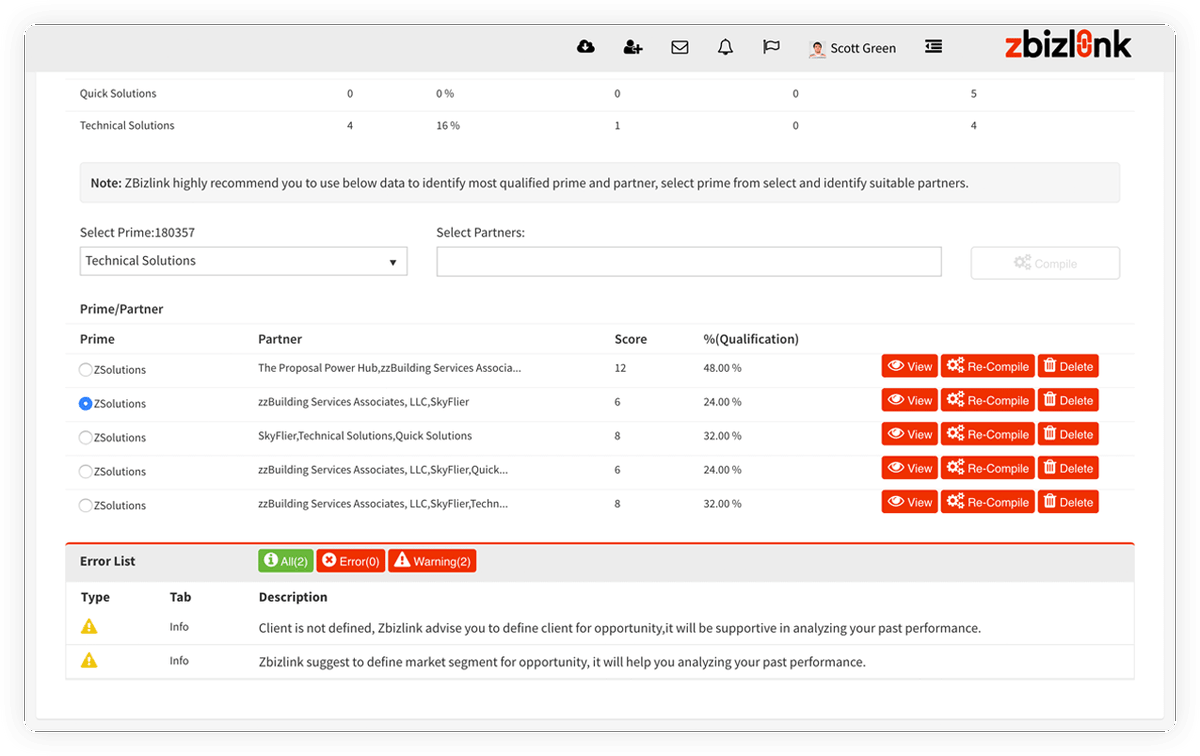Click the Prime/Partner section label

121,309
